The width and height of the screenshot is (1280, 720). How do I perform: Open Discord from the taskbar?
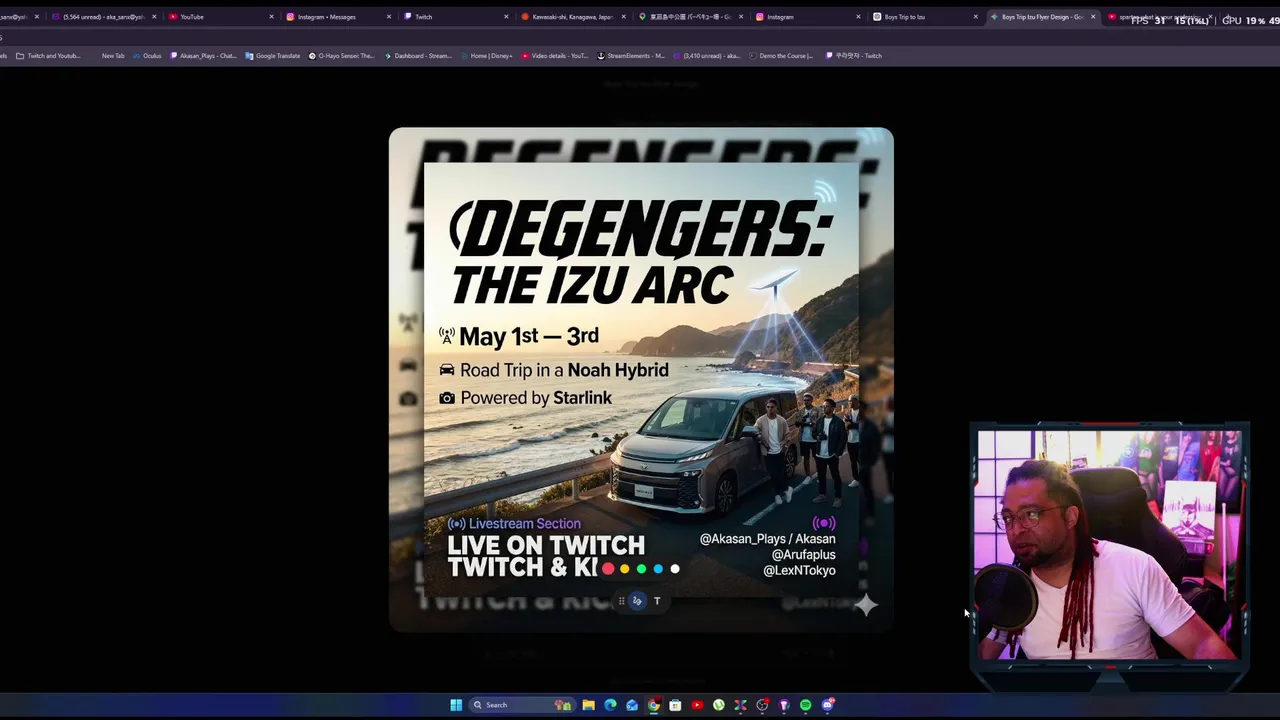[828, 705]
